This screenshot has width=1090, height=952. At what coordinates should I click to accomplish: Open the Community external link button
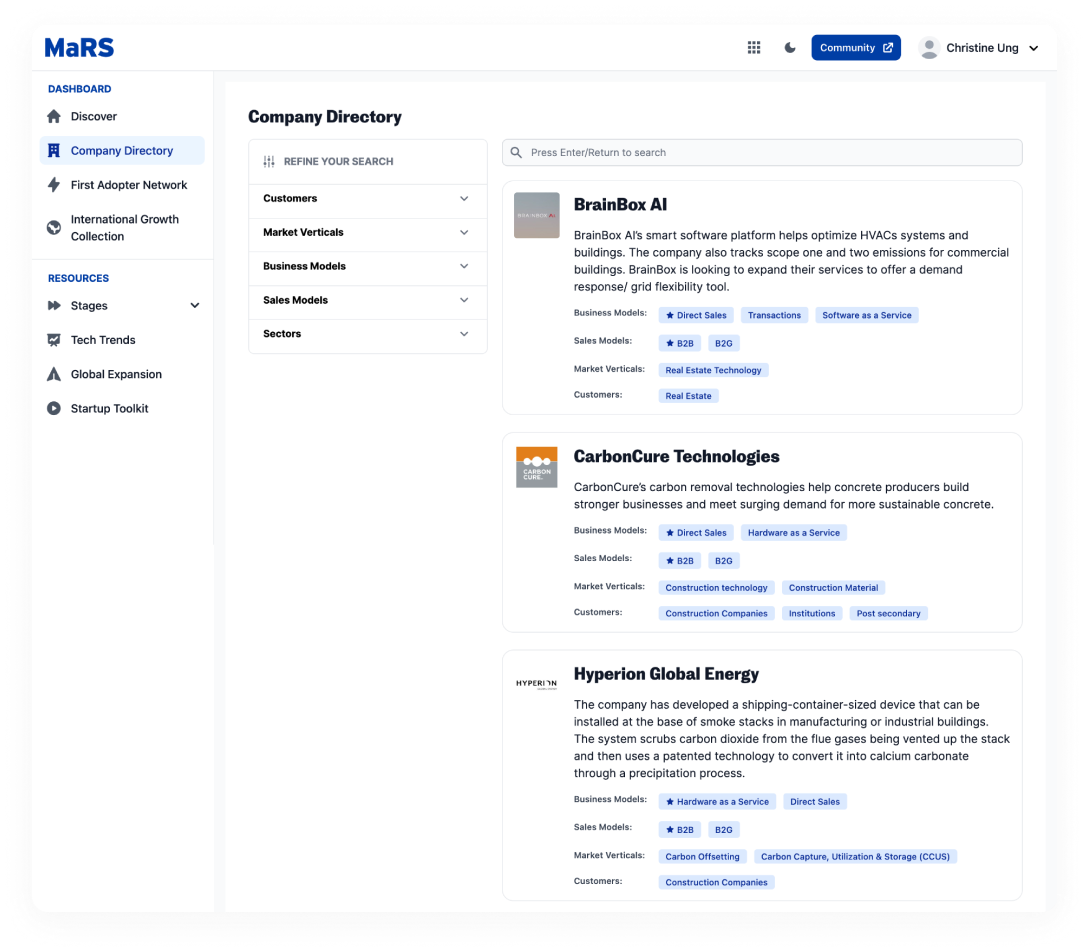pyautogui.click(x=856, y=47)
